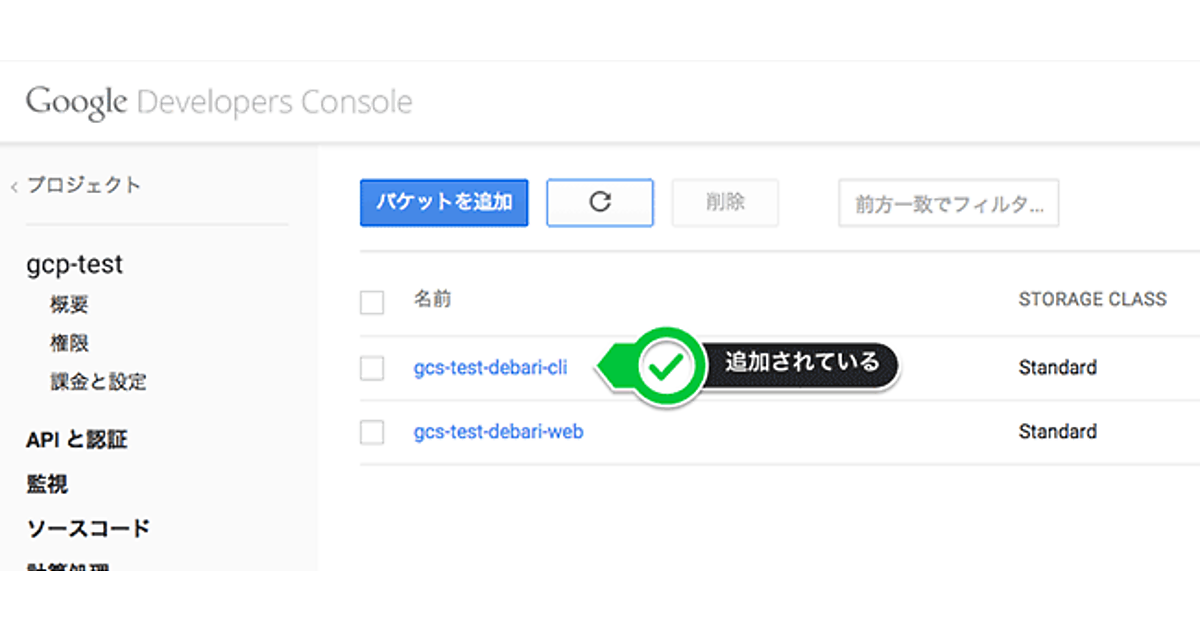Check the gcs-test-debari-web row checkbox

372,432
